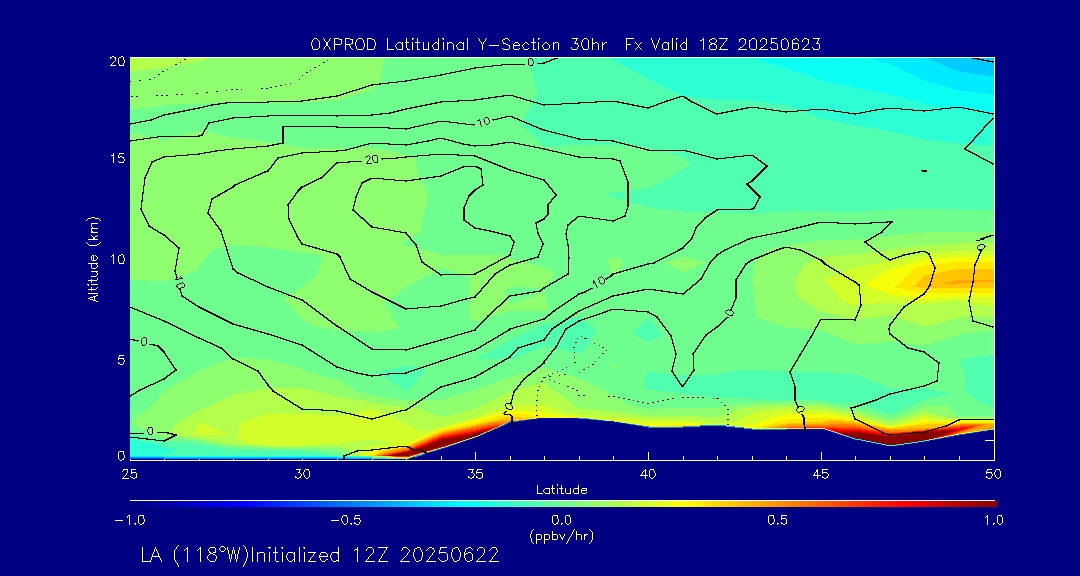Viewport: 1080px width, 576px height.
Task: Click the '0.0' colorbar tick label
Action: (561, 520)
